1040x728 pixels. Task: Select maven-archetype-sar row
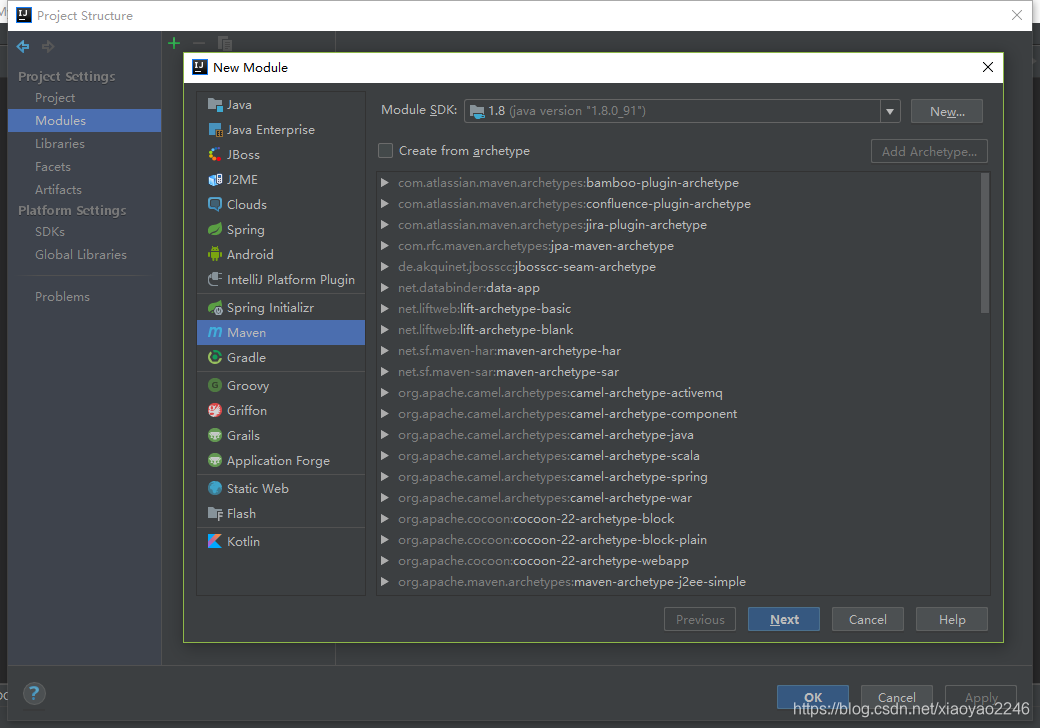(678, 372)
